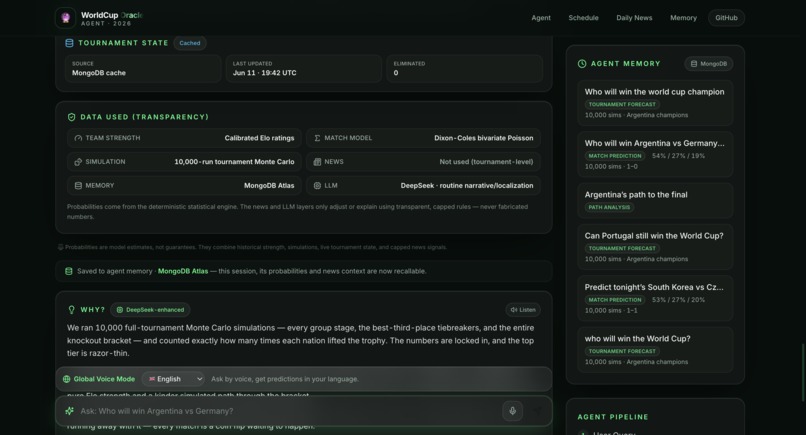Focus the Ask question input field
The height and width of the screenshot is (435, 806).
click(x=288, y=411)
